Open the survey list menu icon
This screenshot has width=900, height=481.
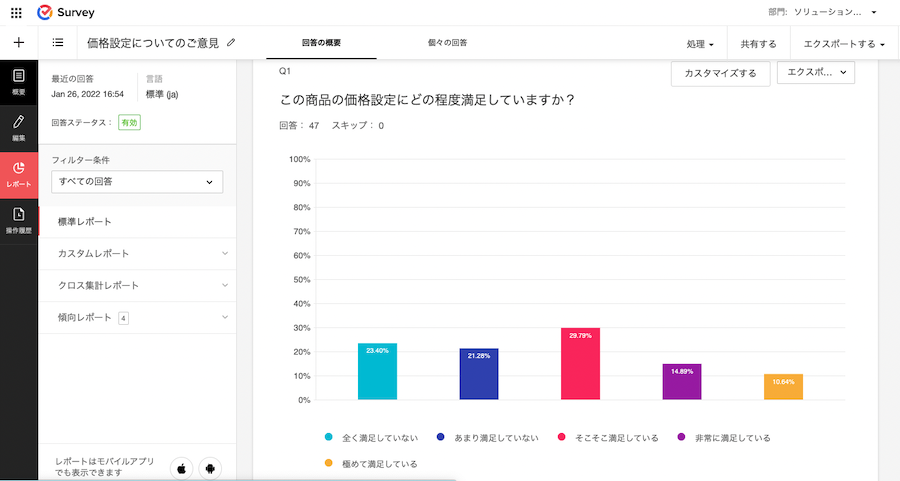point(58,43)
